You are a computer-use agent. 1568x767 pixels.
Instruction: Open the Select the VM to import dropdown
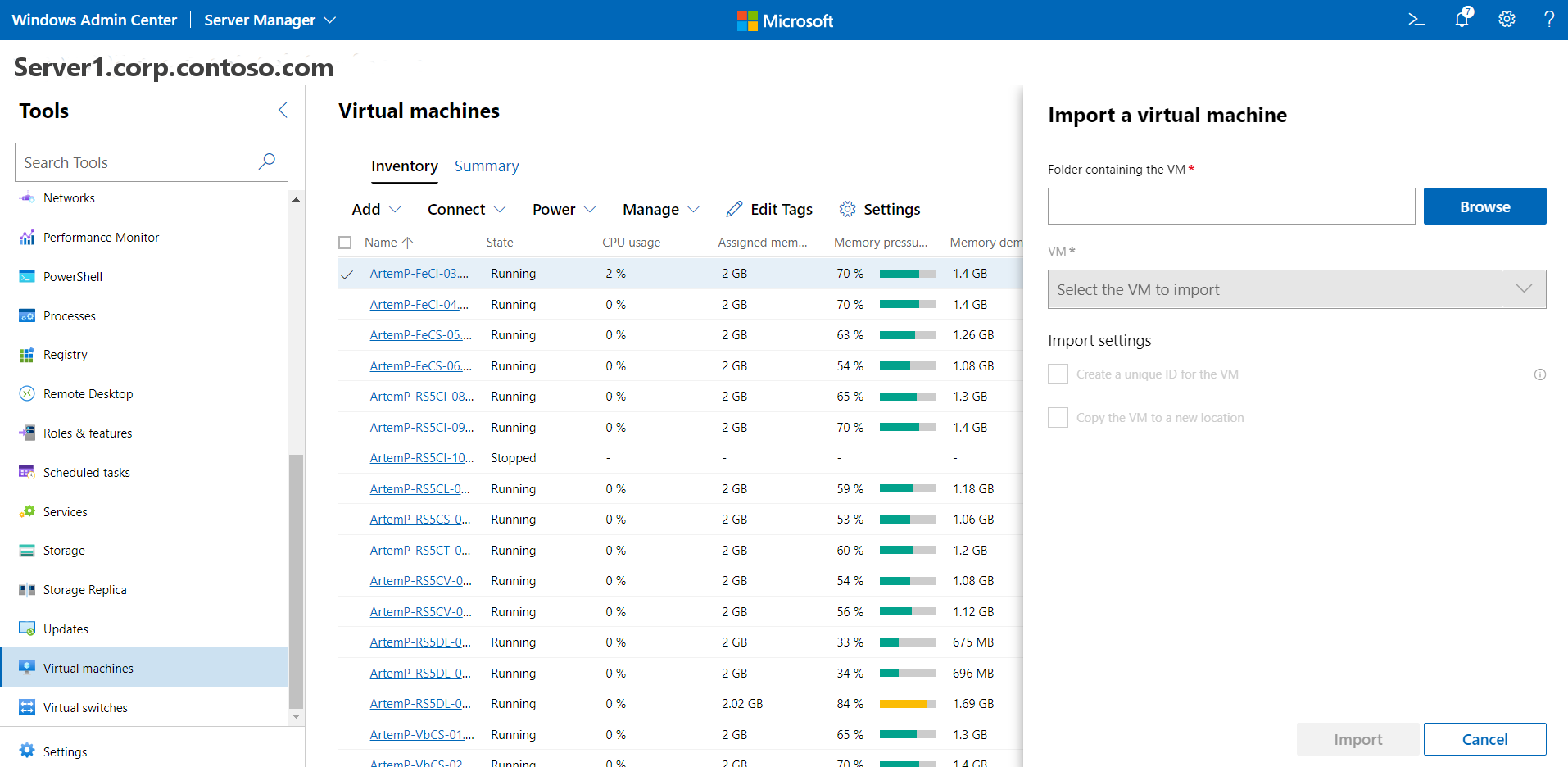1295,288
